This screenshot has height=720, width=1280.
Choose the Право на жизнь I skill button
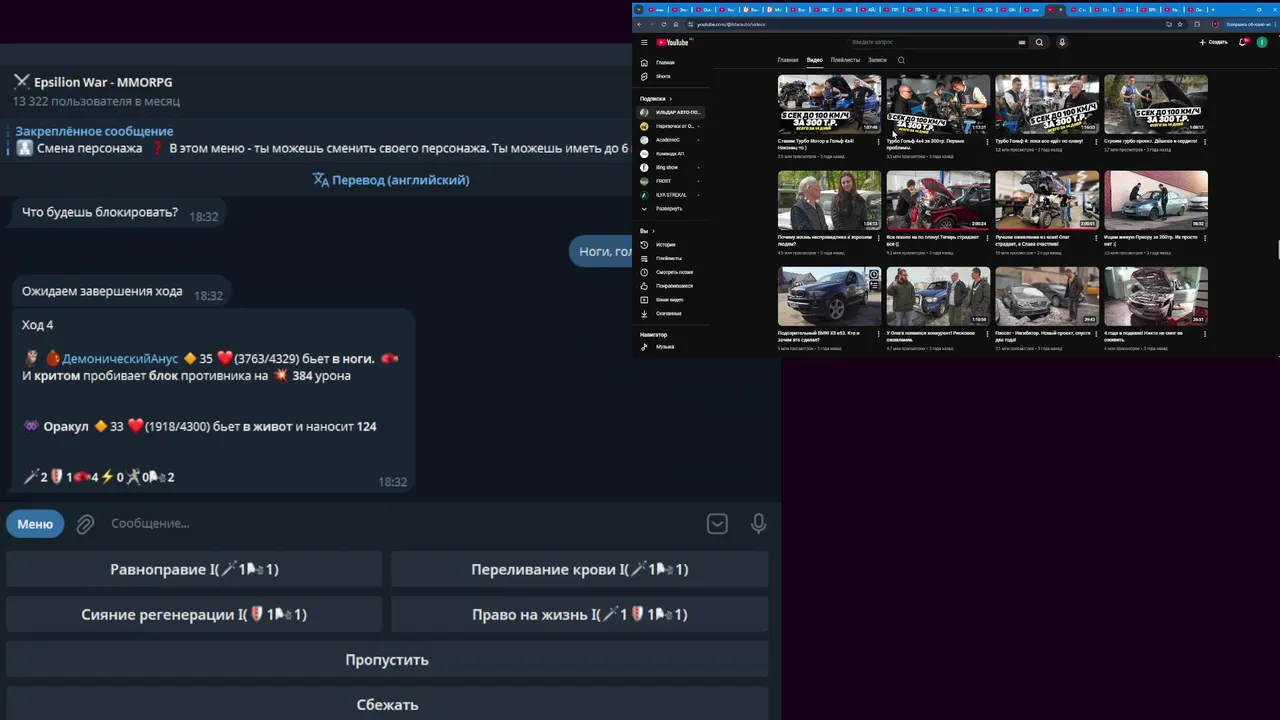(x=580, y=614)
